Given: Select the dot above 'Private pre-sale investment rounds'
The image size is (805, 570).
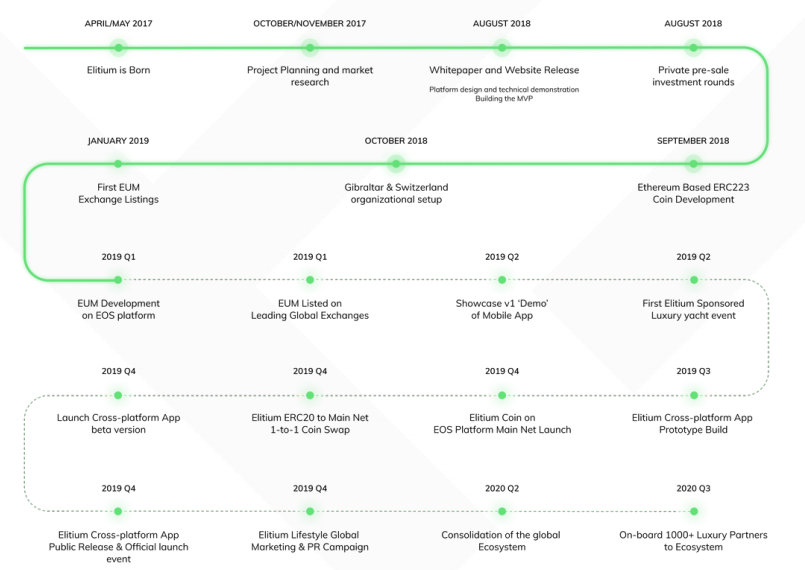Looking at the screenshot, I should pyautogui.click(x=692, y=47).
